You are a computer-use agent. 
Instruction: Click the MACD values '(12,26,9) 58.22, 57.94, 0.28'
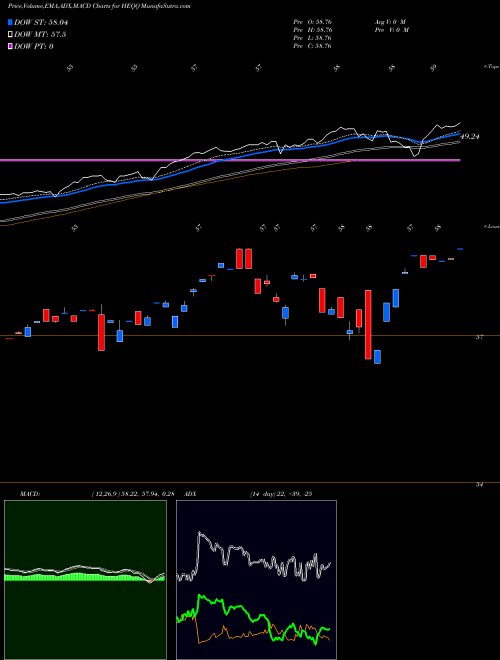pos(133,494)
